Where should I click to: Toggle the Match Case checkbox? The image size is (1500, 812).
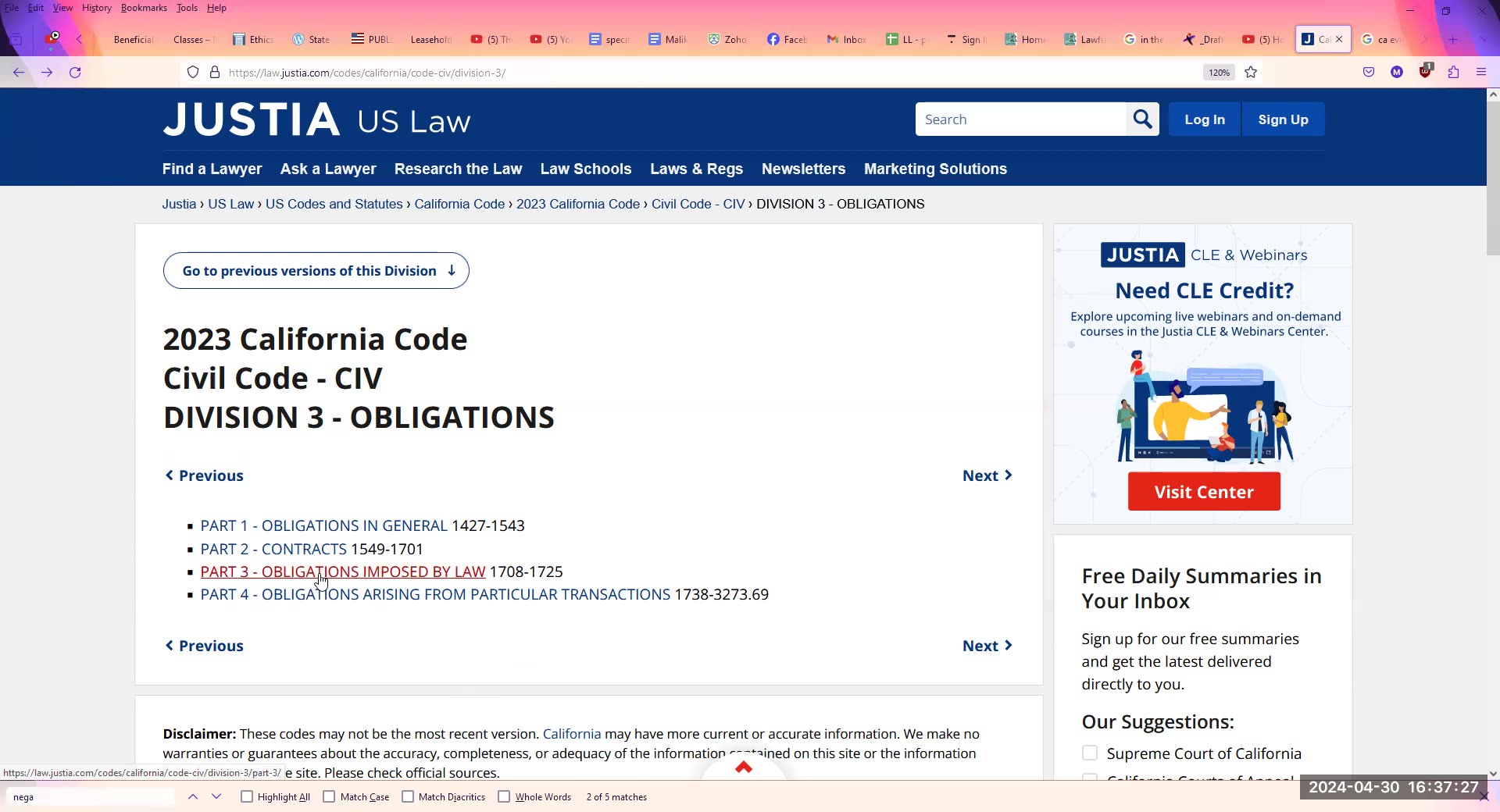[330, 797]
